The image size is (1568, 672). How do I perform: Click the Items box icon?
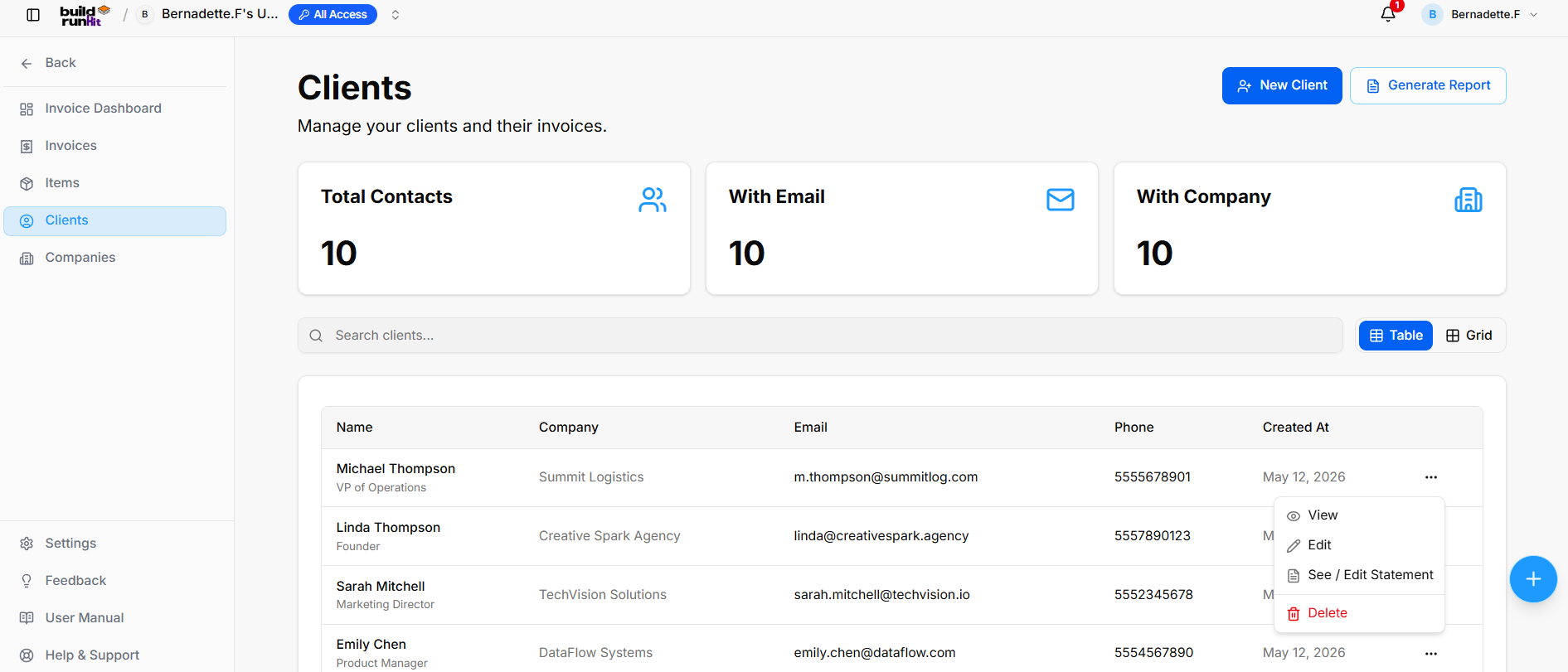click(x=27, y=184)
